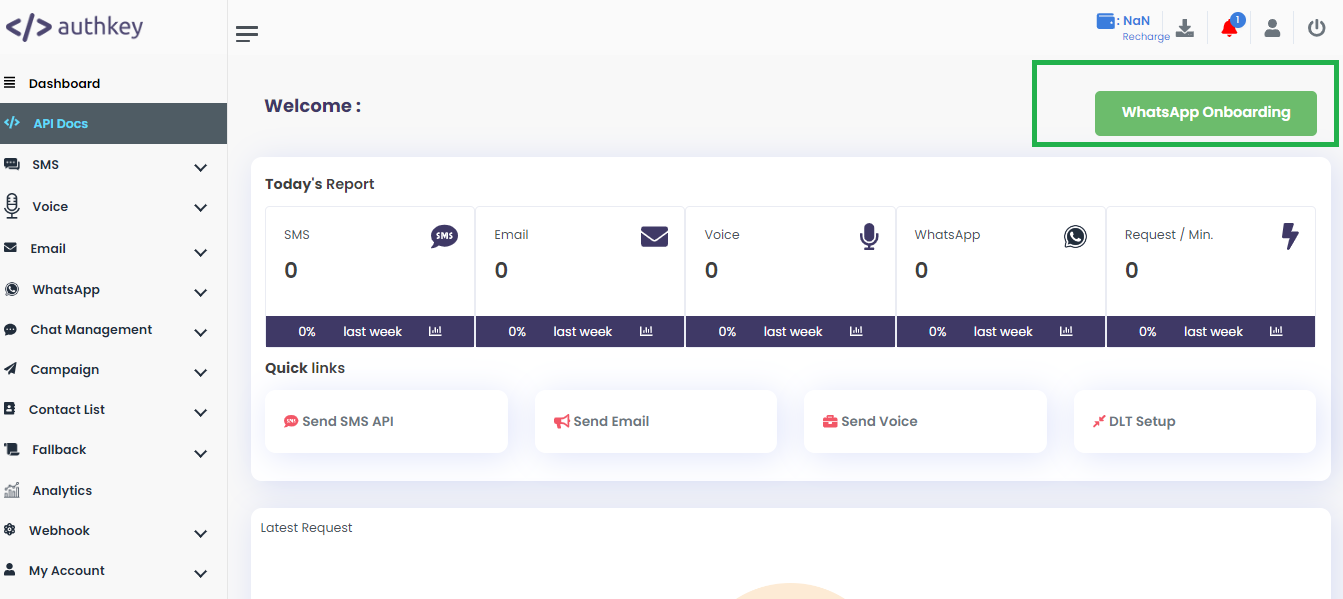Open the DLT Setup quick link
The image size is (1343, 599).
coord(1195,421)
